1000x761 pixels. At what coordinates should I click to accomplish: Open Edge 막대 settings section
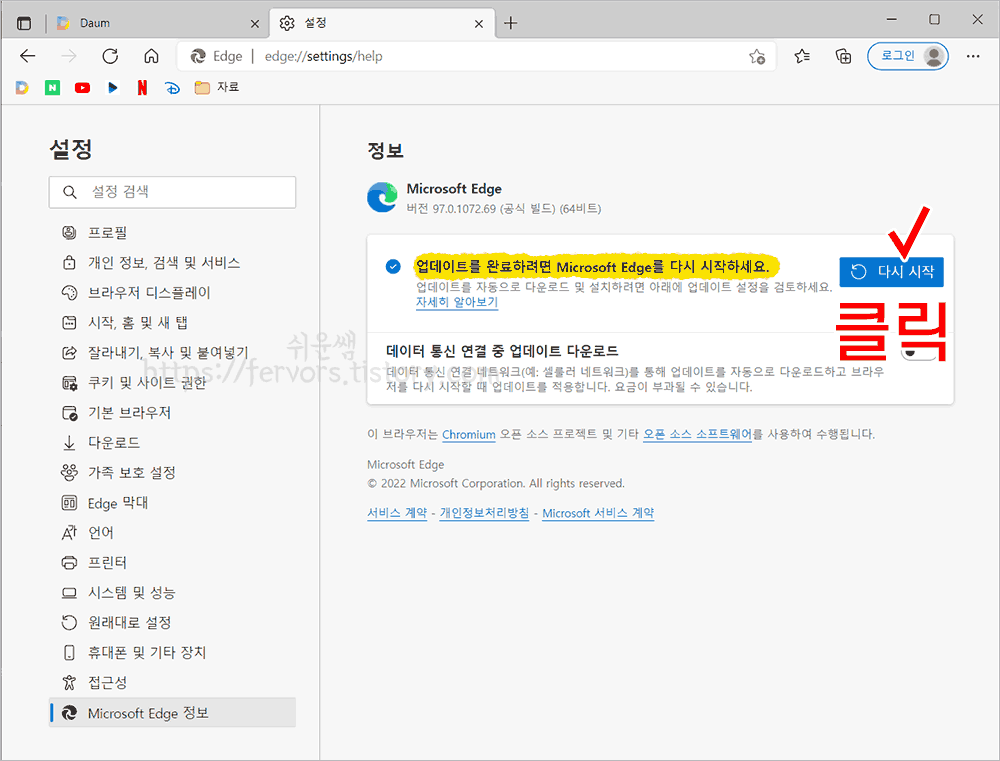point(172,503)
